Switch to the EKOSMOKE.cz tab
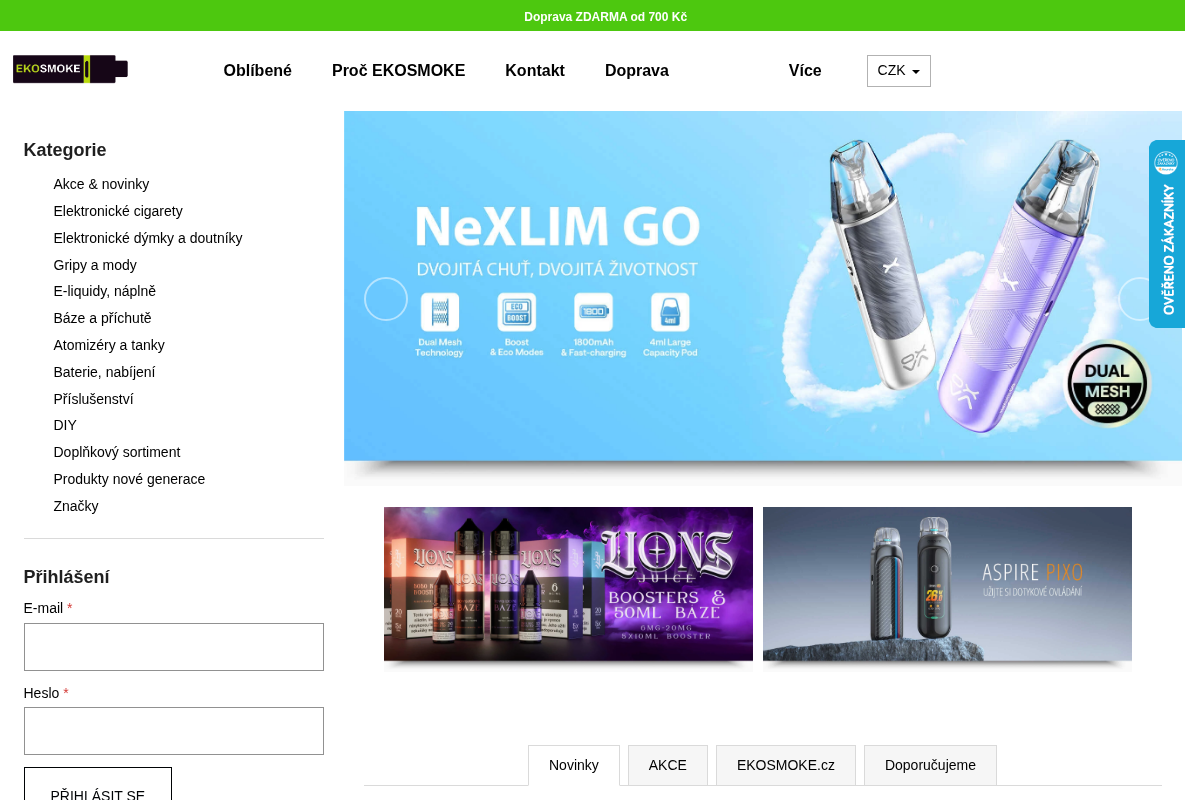 (786, 765)
